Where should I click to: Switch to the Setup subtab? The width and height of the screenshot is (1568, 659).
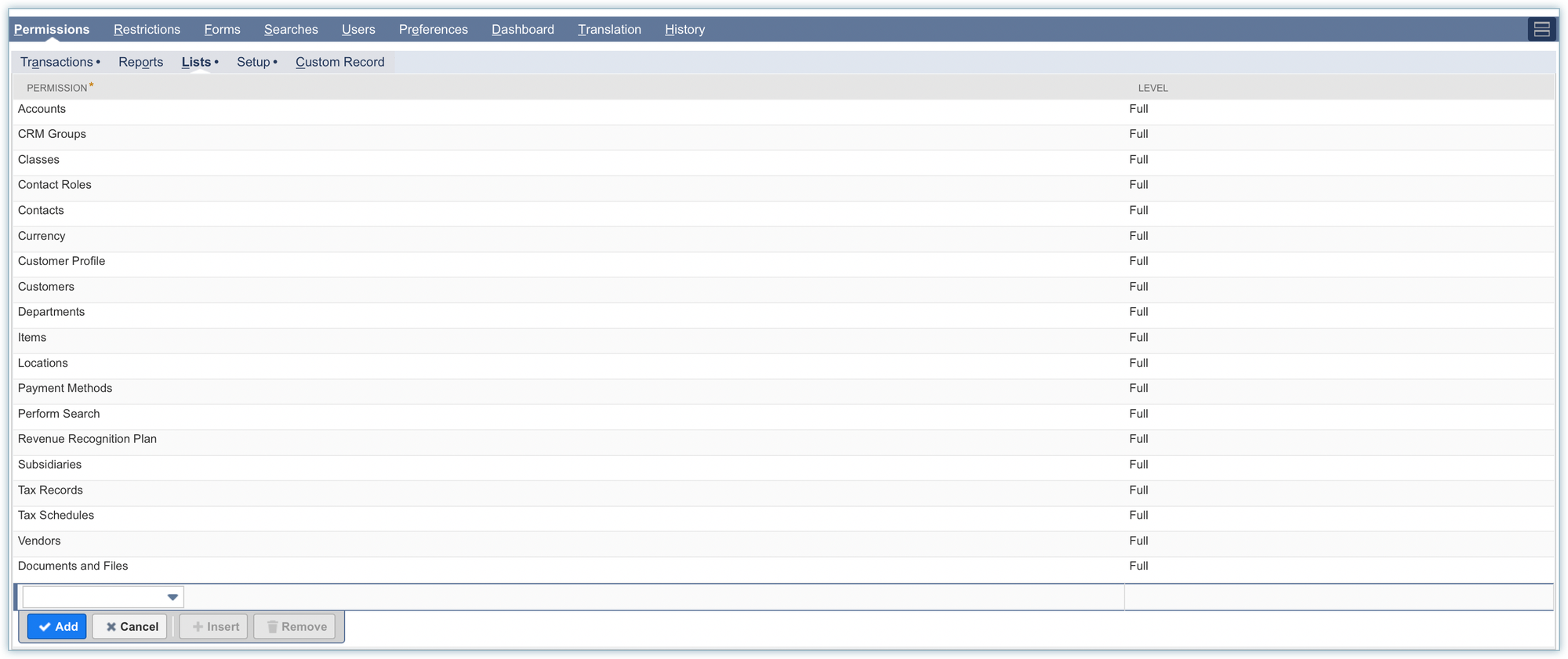(x=253, y=62)
